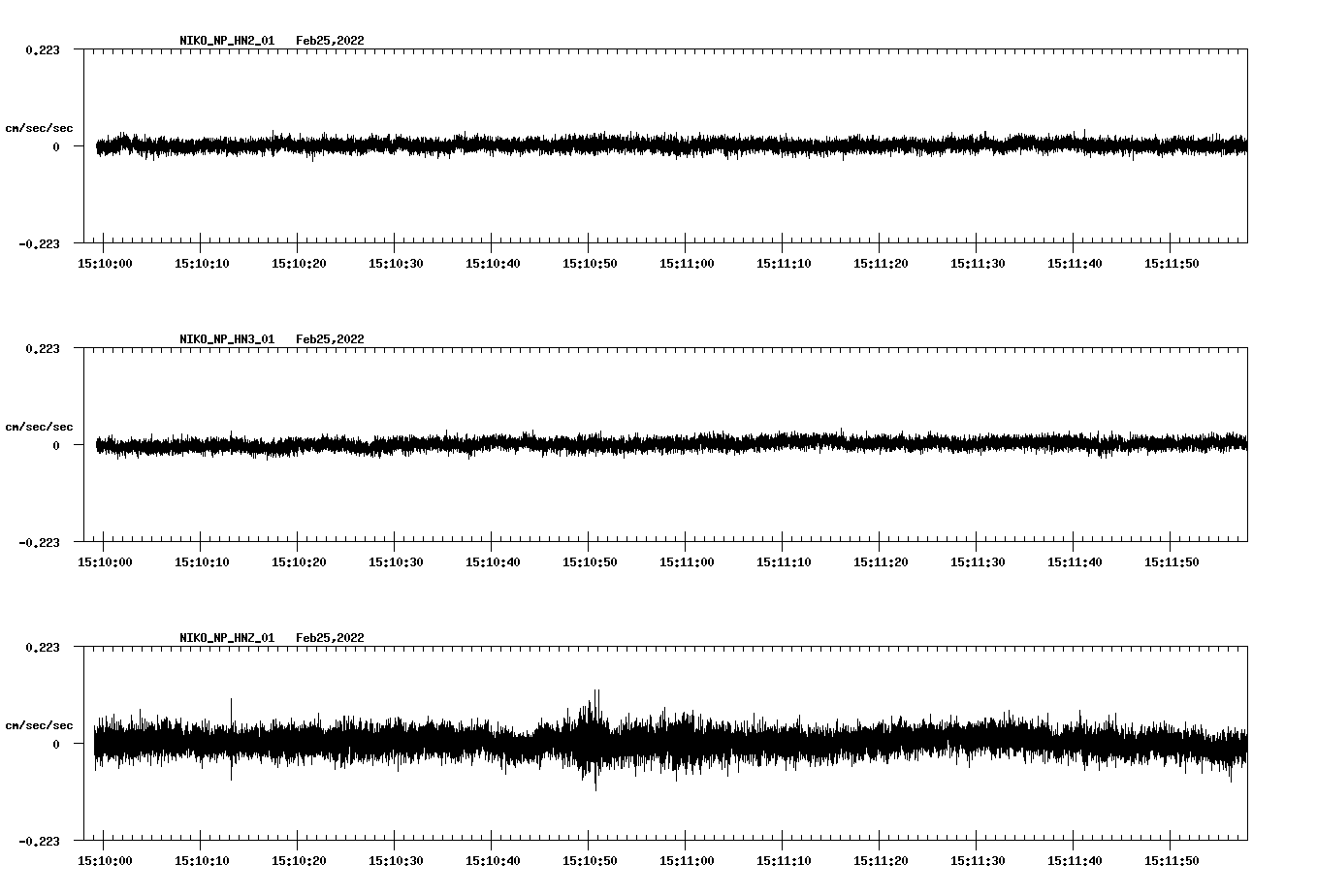Click the 0 baseline label of HNZ plot
The height and width of the screenshot is (896, 1317).
point(56,744)
